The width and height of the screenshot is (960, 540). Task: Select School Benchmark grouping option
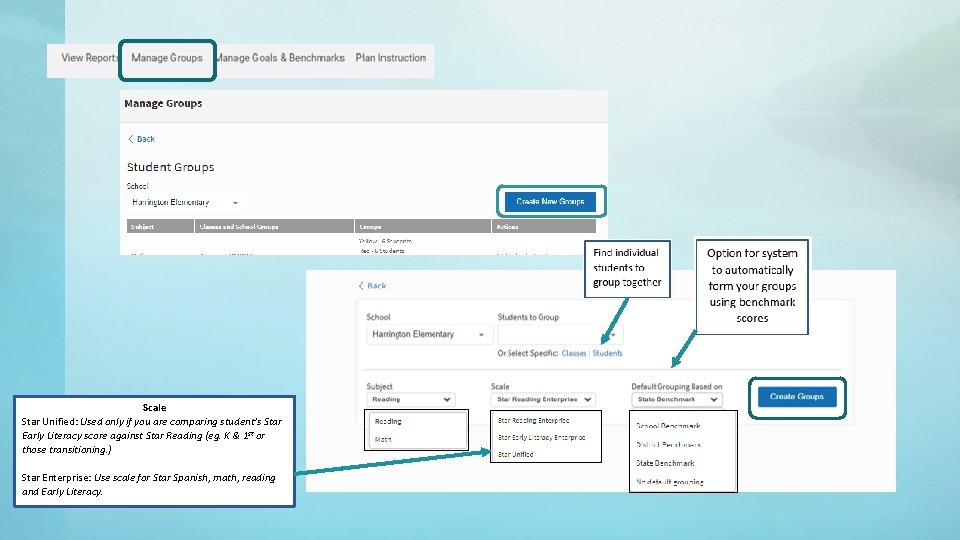click(x=668, y=426)
